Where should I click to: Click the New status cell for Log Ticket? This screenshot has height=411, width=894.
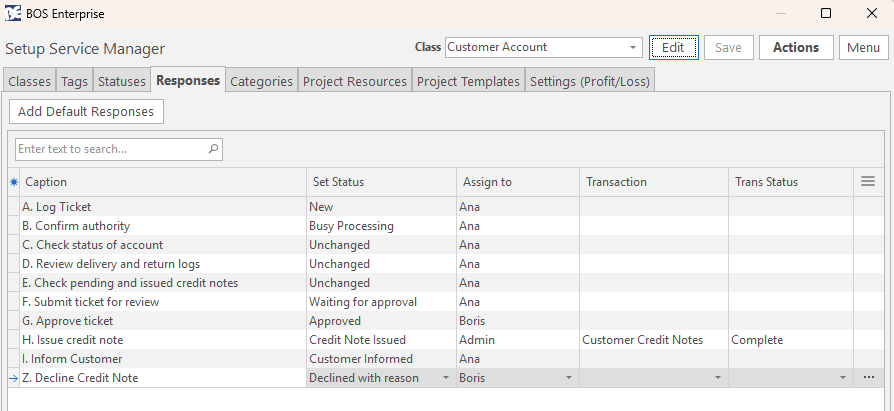(x=381, y=207)
